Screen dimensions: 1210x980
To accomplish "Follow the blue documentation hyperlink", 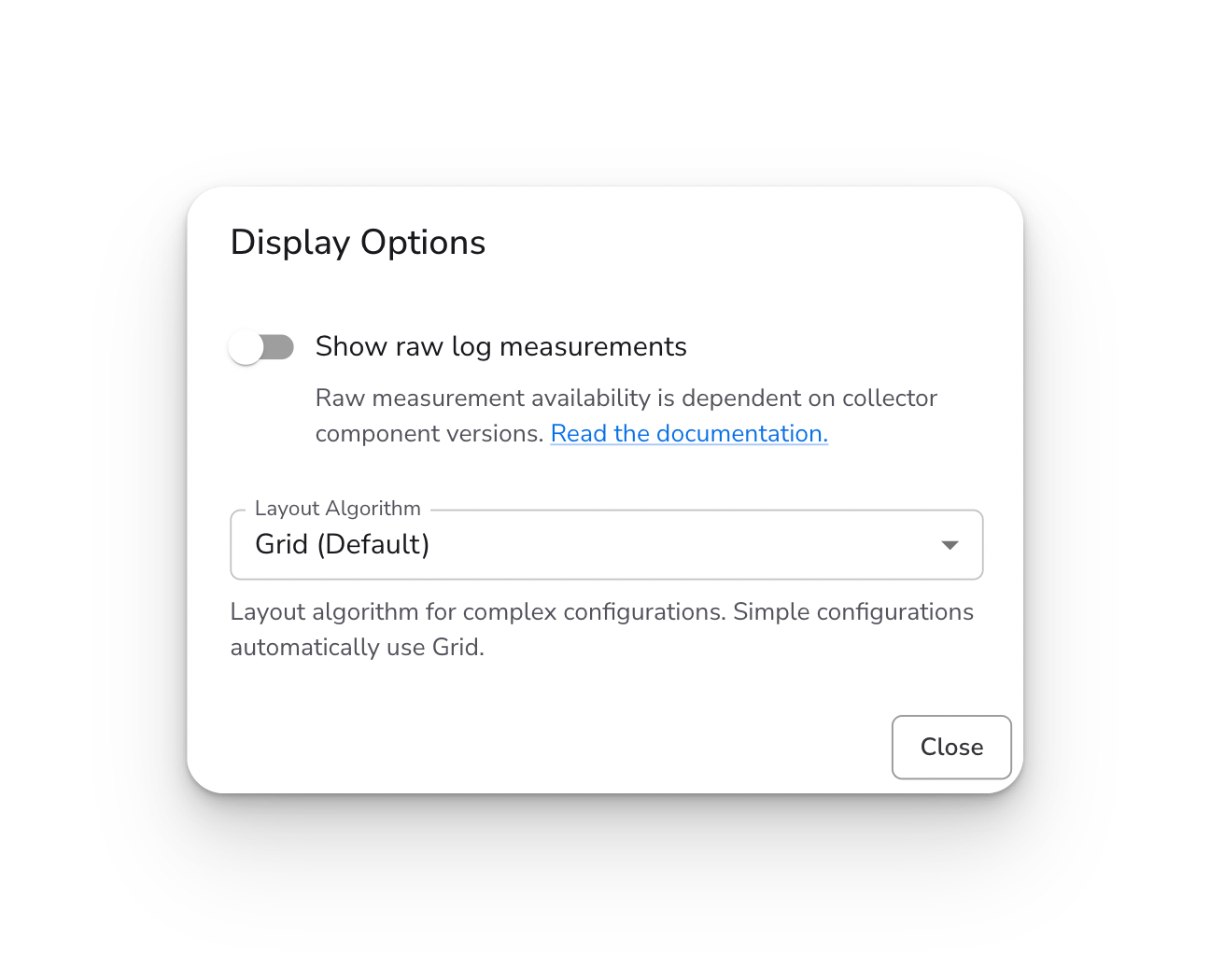I will tap(689, 434).
